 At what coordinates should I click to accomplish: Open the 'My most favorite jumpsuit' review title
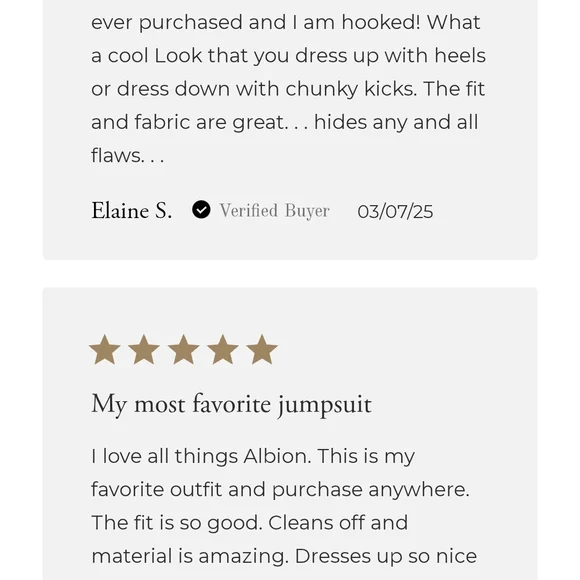[231, 404]
